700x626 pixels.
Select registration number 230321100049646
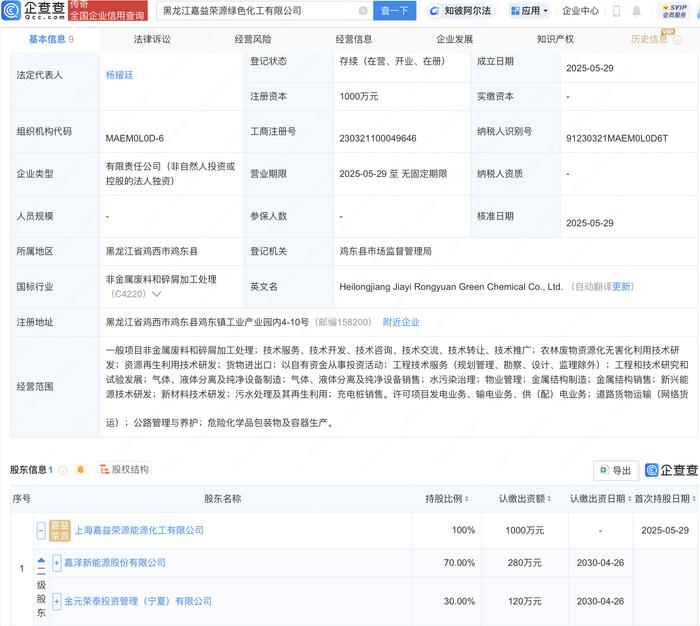tap(378, 138)
